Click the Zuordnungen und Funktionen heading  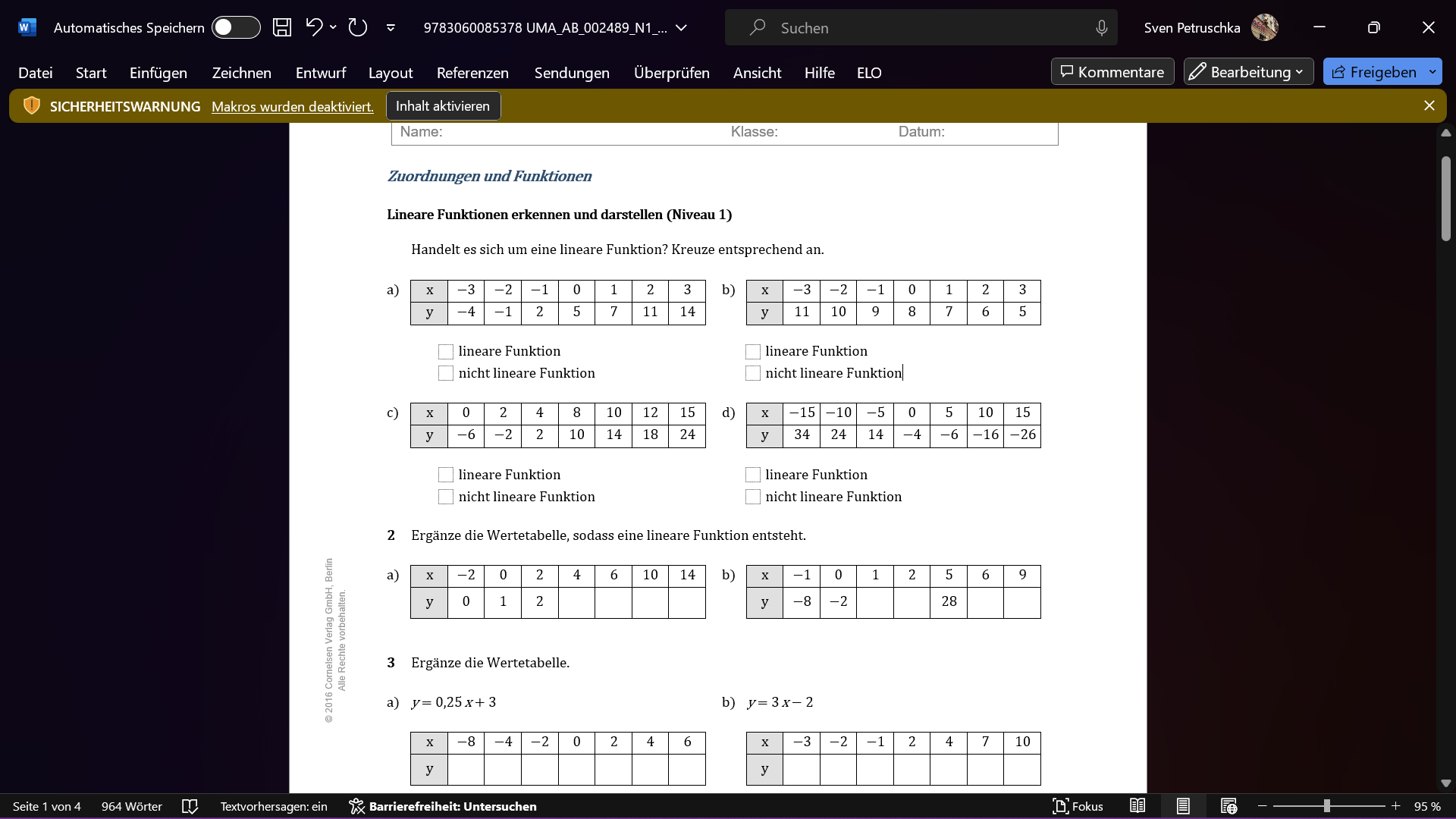489,176
